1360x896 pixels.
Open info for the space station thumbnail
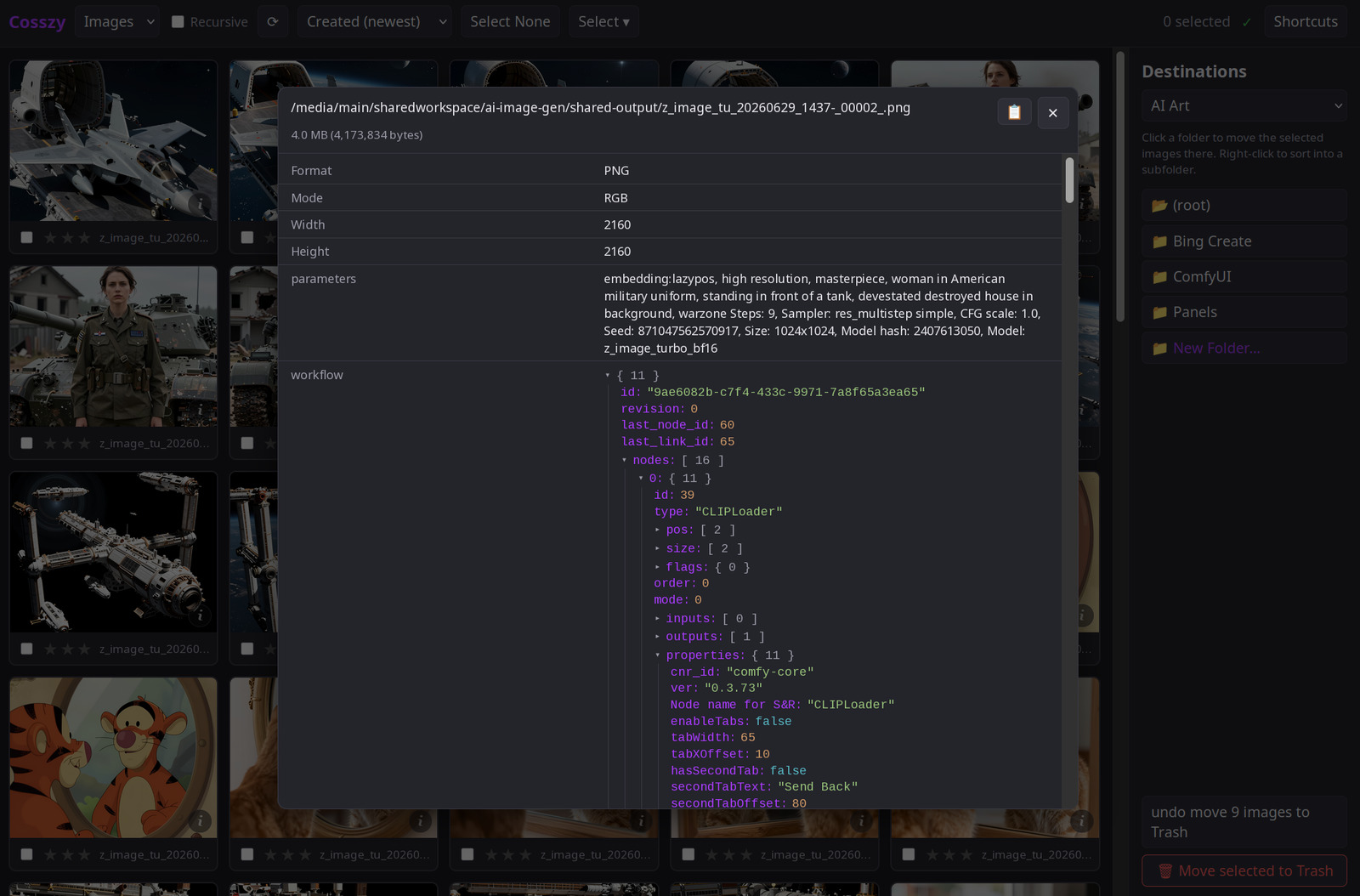pyautogui.click(x=200, y=615)
